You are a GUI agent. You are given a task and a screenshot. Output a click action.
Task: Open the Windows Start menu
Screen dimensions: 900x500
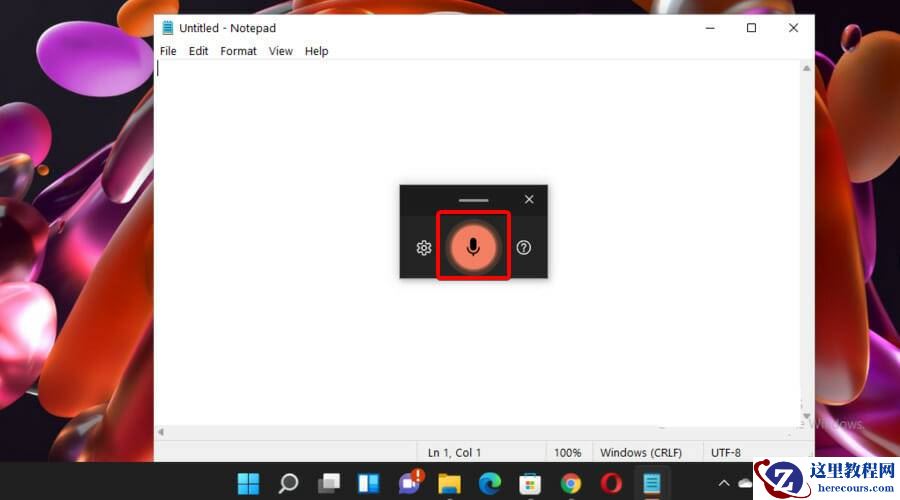click(249, 483)
